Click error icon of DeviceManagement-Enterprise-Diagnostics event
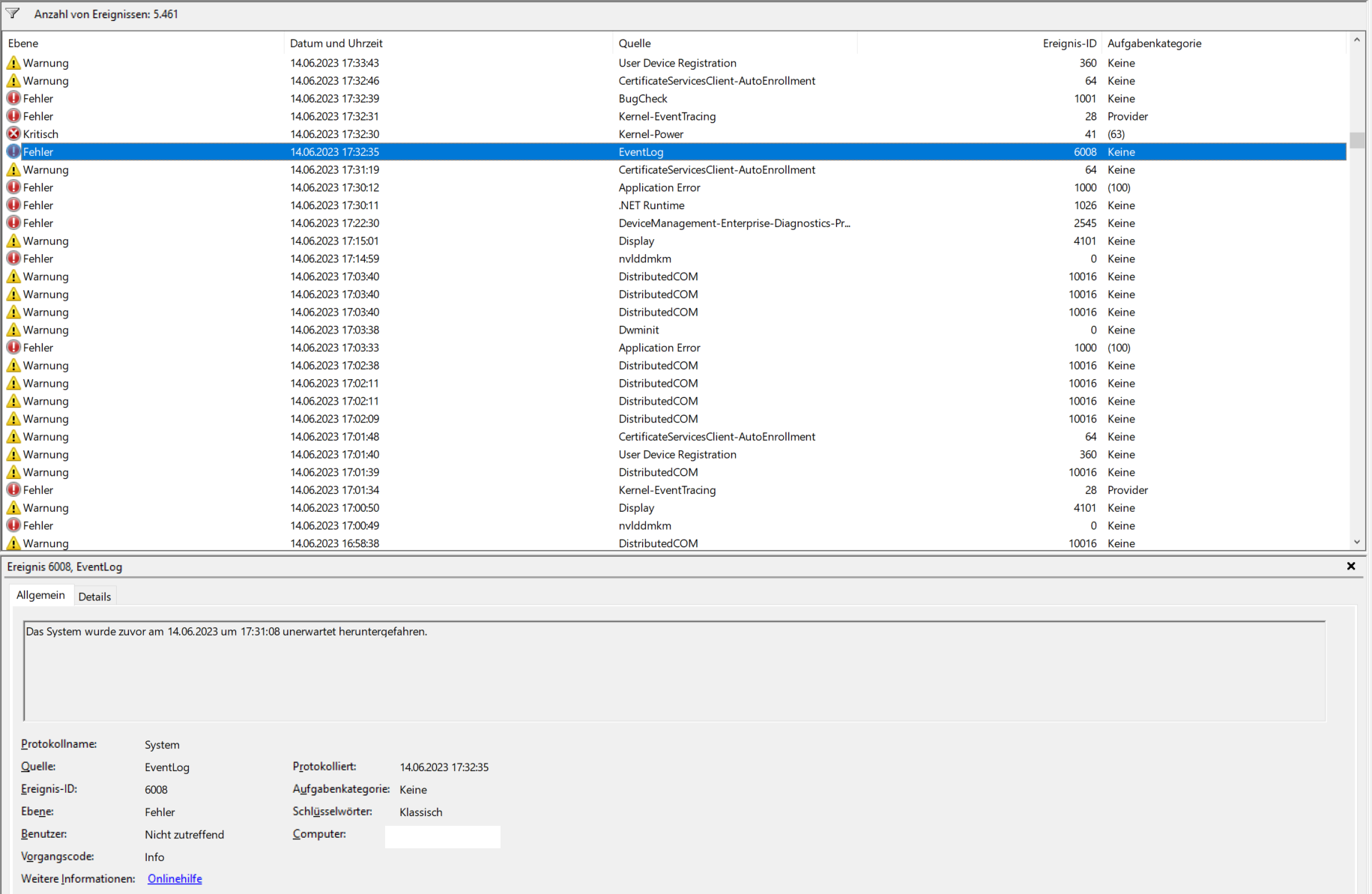Image resolution: width=1372 pixels, height=894 pixels. pyautogui.click(x=13, y=223)
